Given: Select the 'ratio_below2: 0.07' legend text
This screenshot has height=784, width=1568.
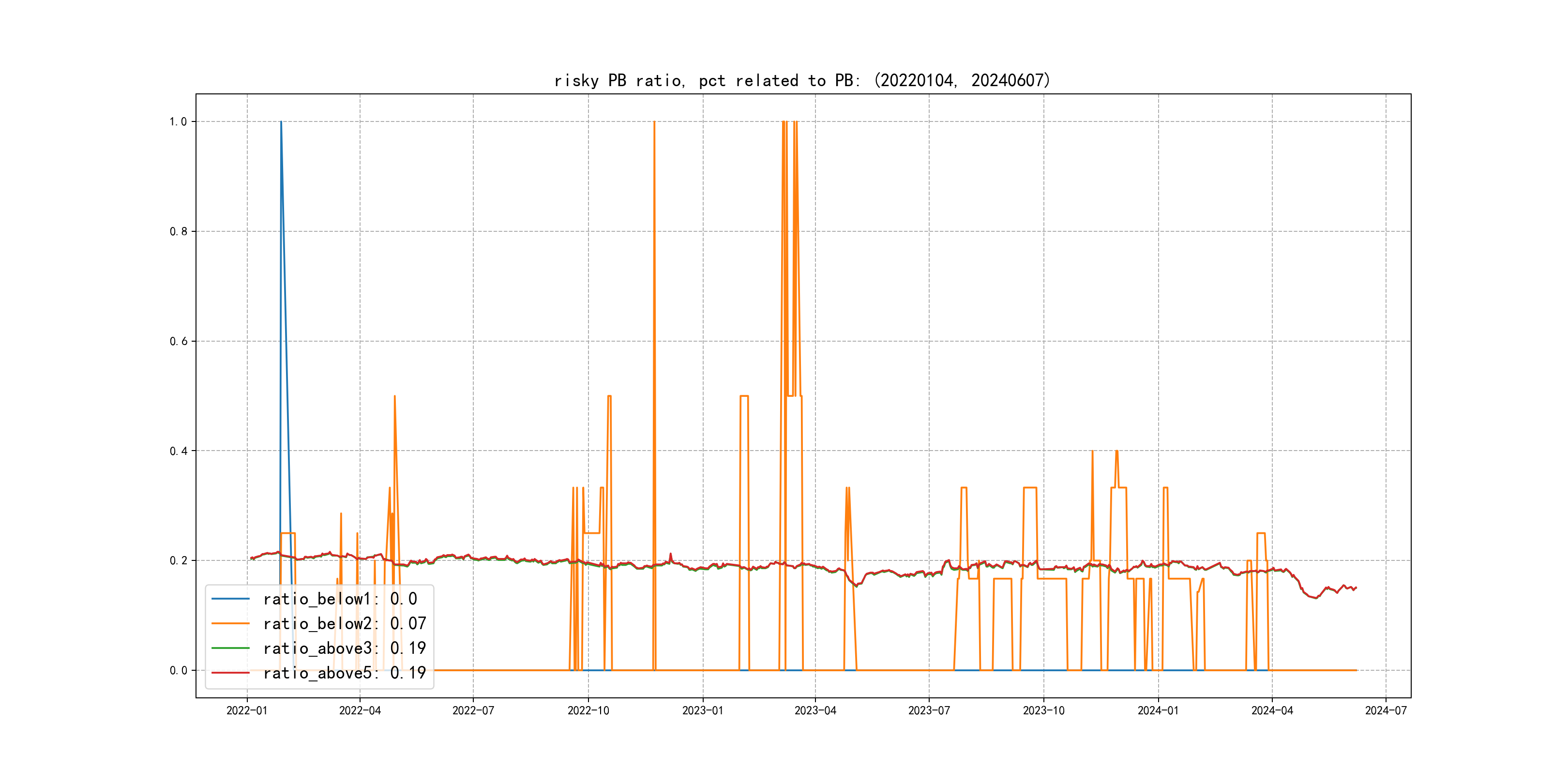Looking at the screenshot, I should [x=344, y=623].
